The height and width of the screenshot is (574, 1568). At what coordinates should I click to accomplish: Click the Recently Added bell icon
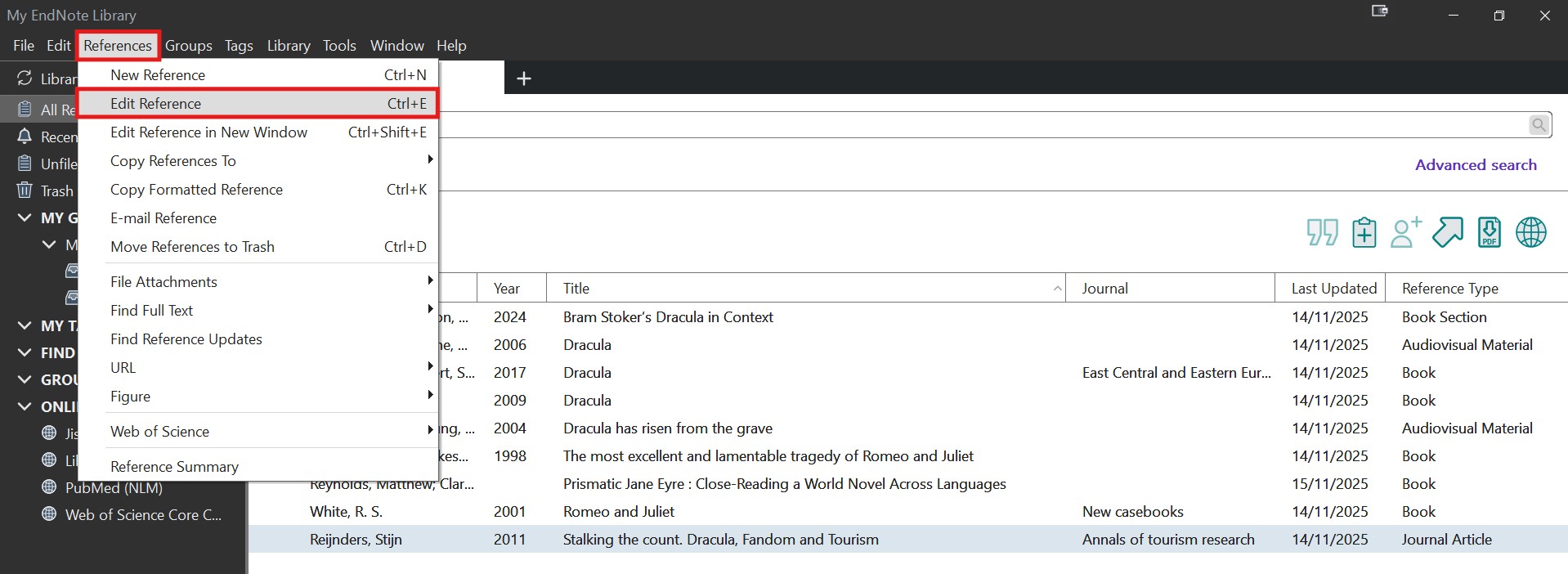pyautogui.click(x=25, y=137)
